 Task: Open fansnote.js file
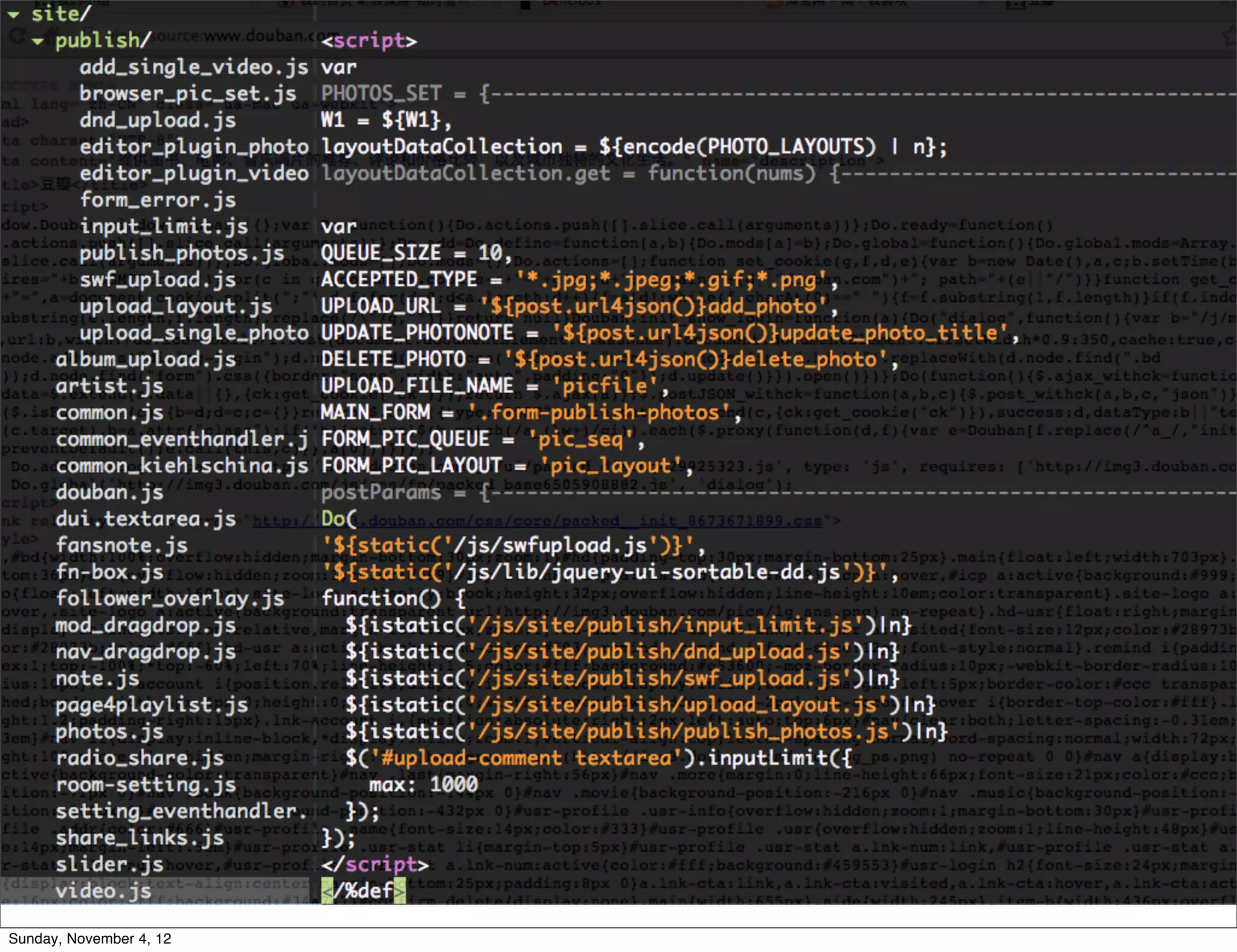[121, 545]
